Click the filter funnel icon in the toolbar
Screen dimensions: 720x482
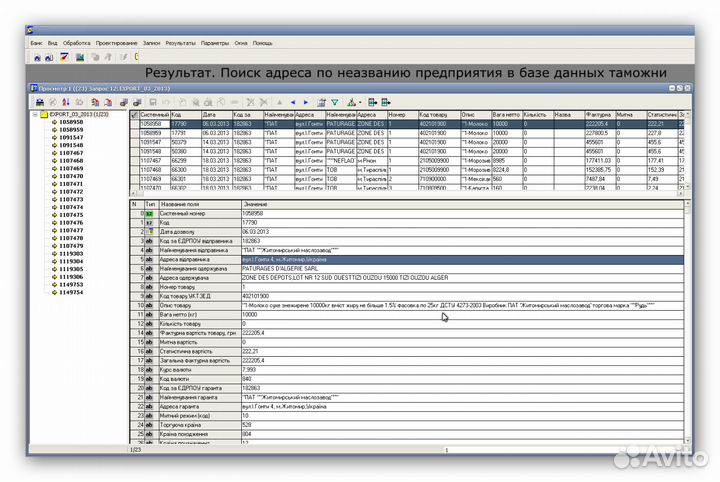point(335,102)
